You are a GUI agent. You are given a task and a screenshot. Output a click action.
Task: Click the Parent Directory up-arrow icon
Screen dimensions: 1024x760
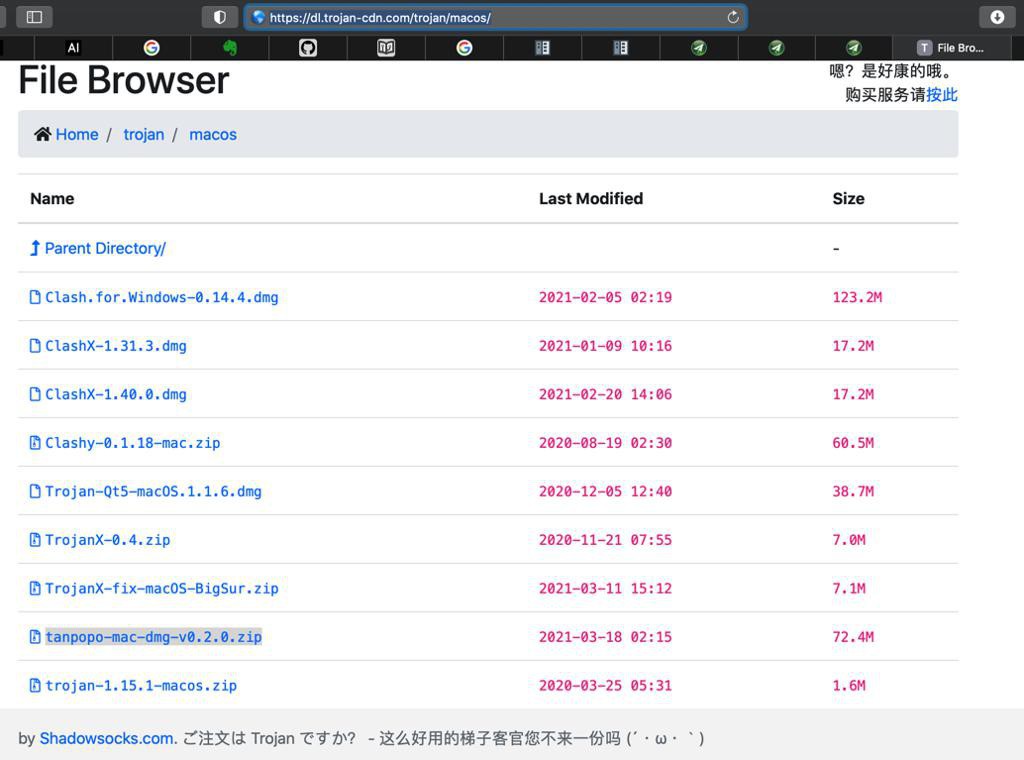[35, 248]
